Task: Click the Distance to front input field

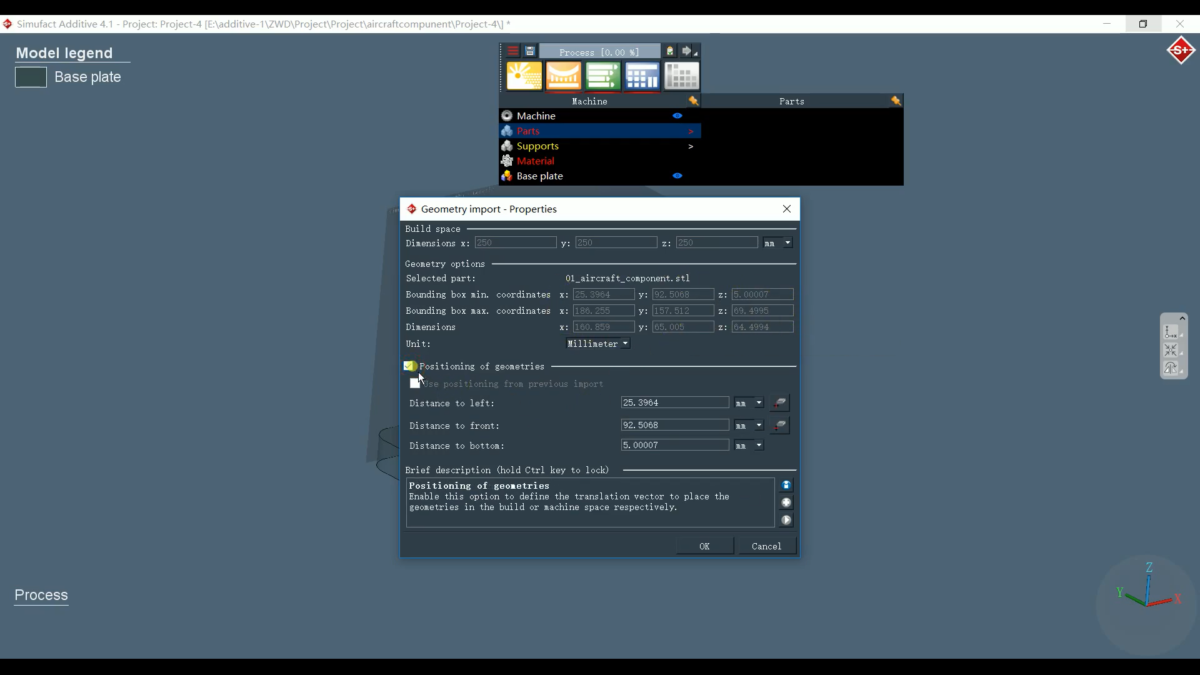Action: click(x=675, y=425)
